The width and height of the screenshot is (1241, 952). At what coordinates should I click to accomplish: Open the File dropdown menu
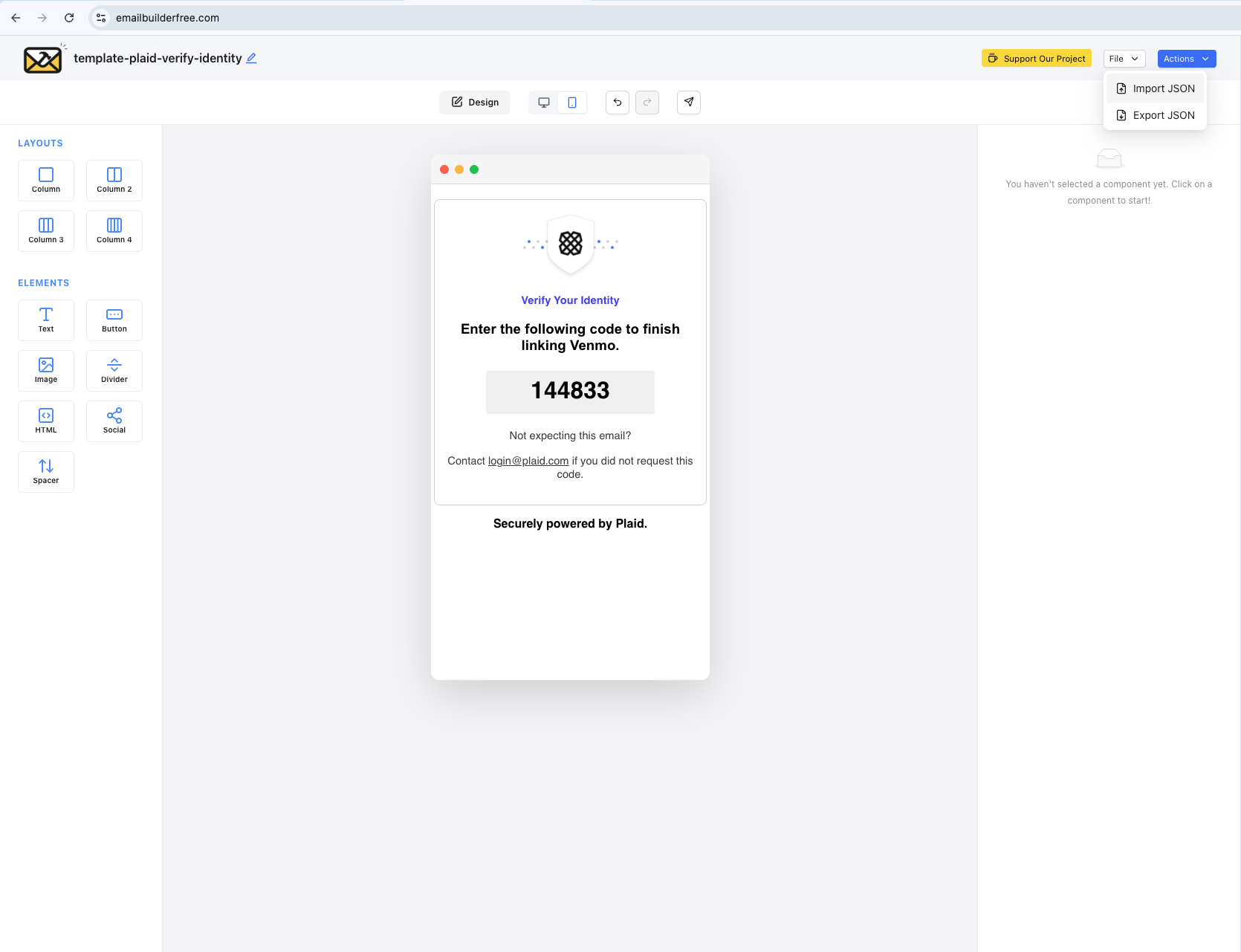[x=1124, y=58]
